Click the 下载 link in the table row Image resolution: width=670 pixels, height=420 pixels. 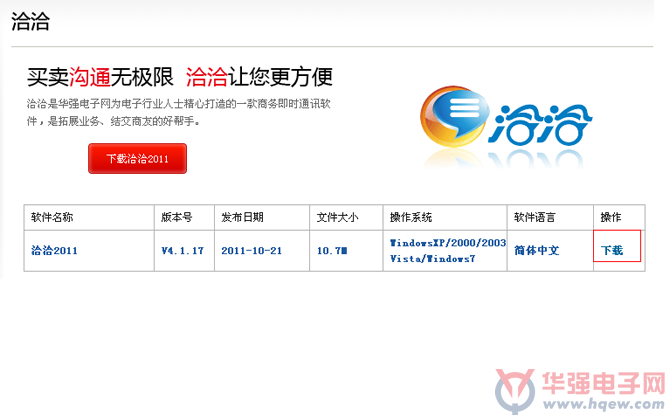click(612, 250)
